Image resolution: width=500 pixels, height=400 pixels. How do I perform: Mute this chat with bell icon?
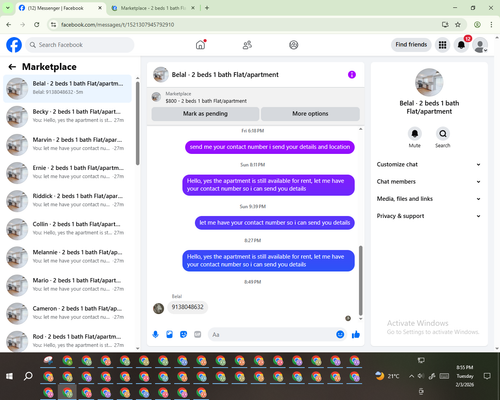point(414,134)
